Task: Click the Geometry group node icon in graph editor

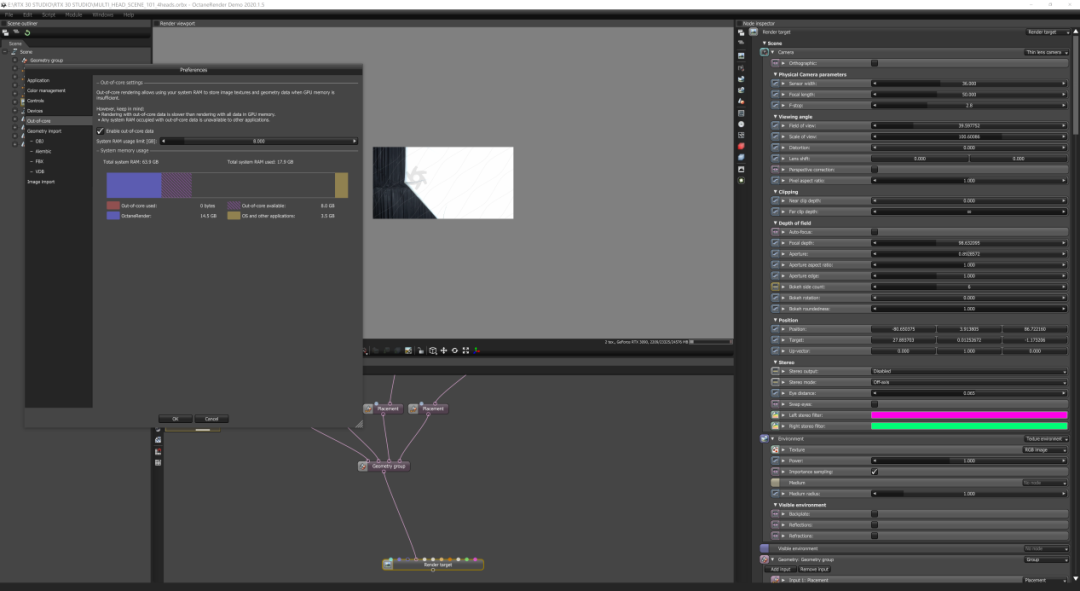Action: click(363, 466)
